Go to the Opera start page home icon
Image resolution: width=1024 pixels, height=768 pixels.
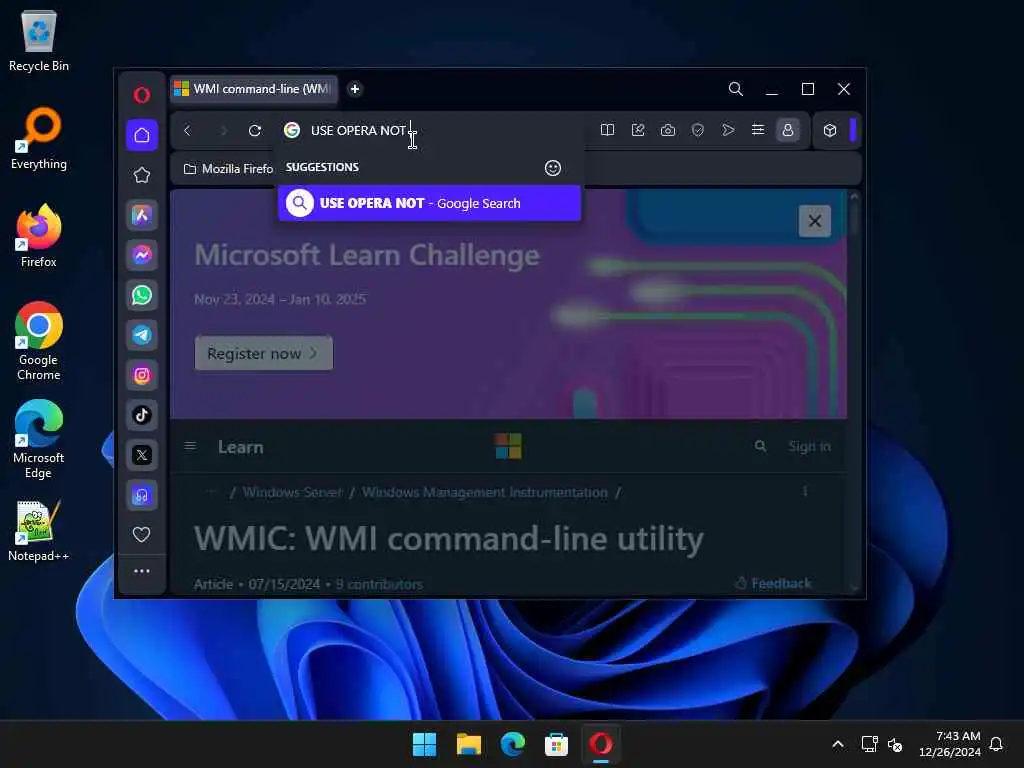(x=142, y=135)
